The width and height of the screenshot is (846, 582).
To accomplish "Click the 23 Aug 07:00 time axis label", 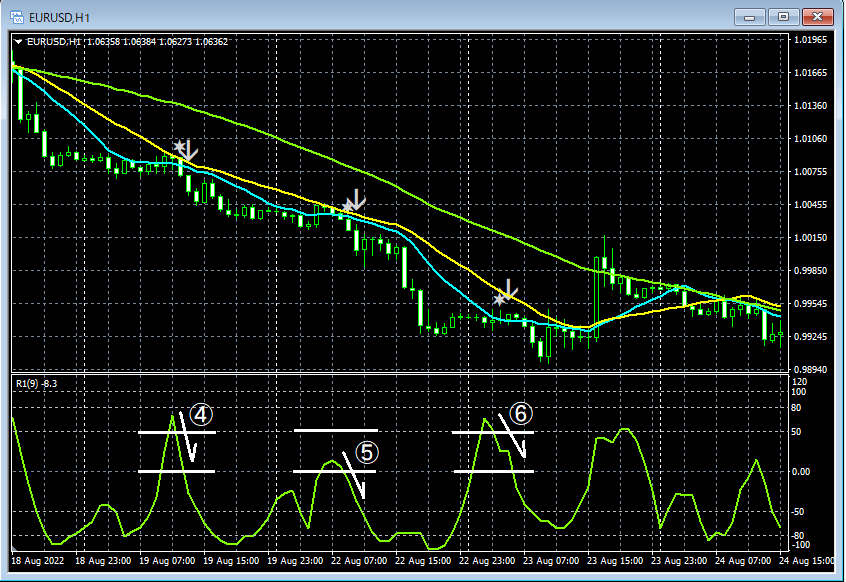I will point(551,561).
